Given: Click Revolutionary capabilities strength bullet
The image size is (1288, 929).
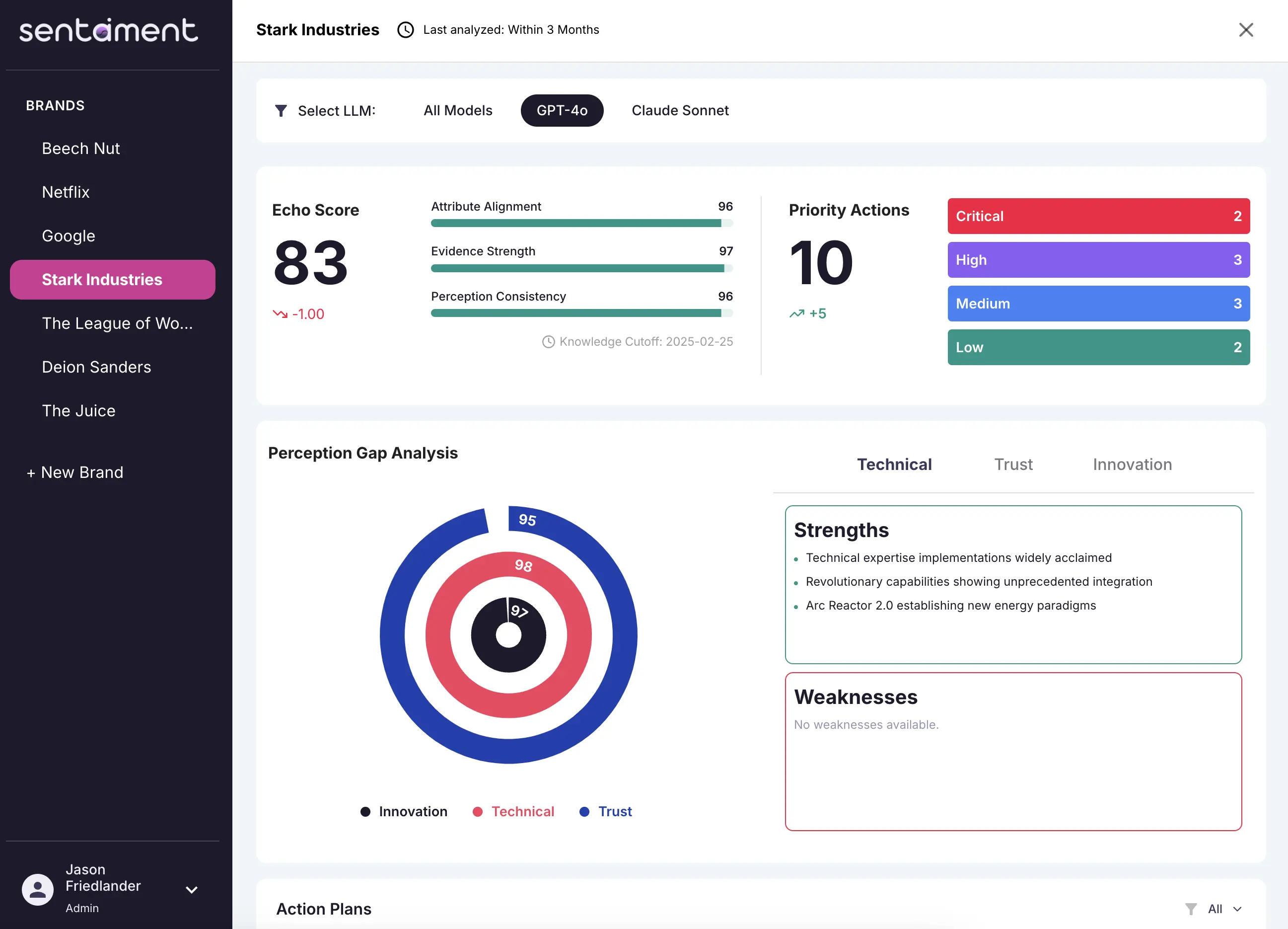Looking at the screenshot, I should point(979,581).
